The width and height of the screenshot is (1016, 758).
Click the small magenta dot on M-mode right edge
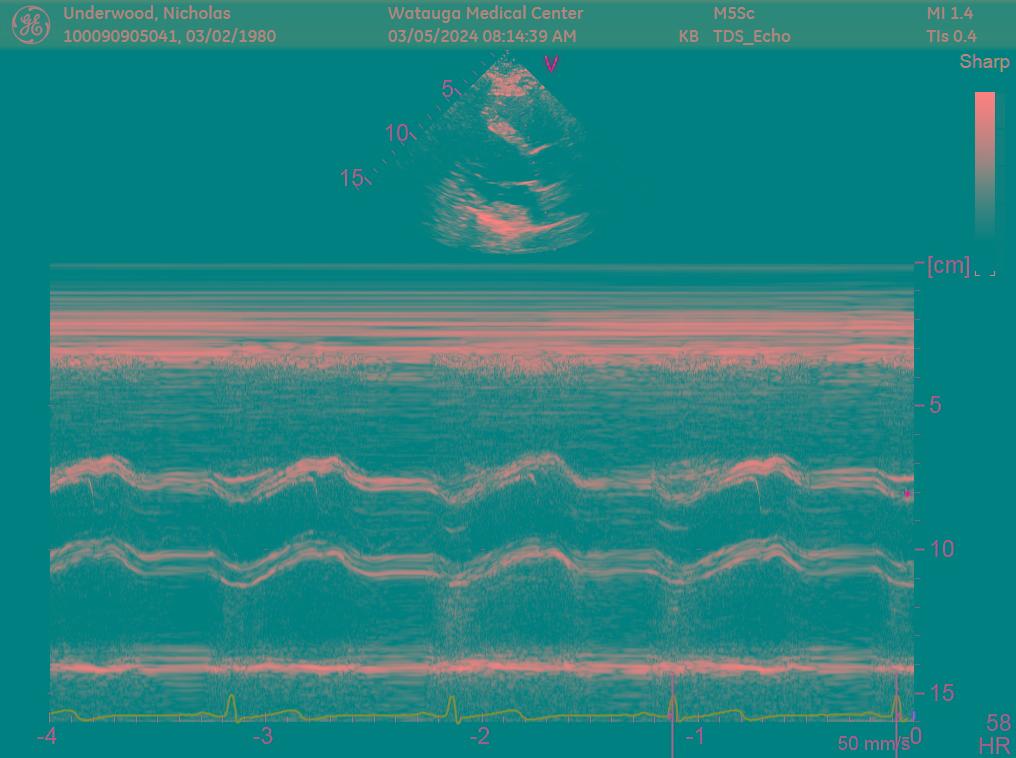[907, 494]
